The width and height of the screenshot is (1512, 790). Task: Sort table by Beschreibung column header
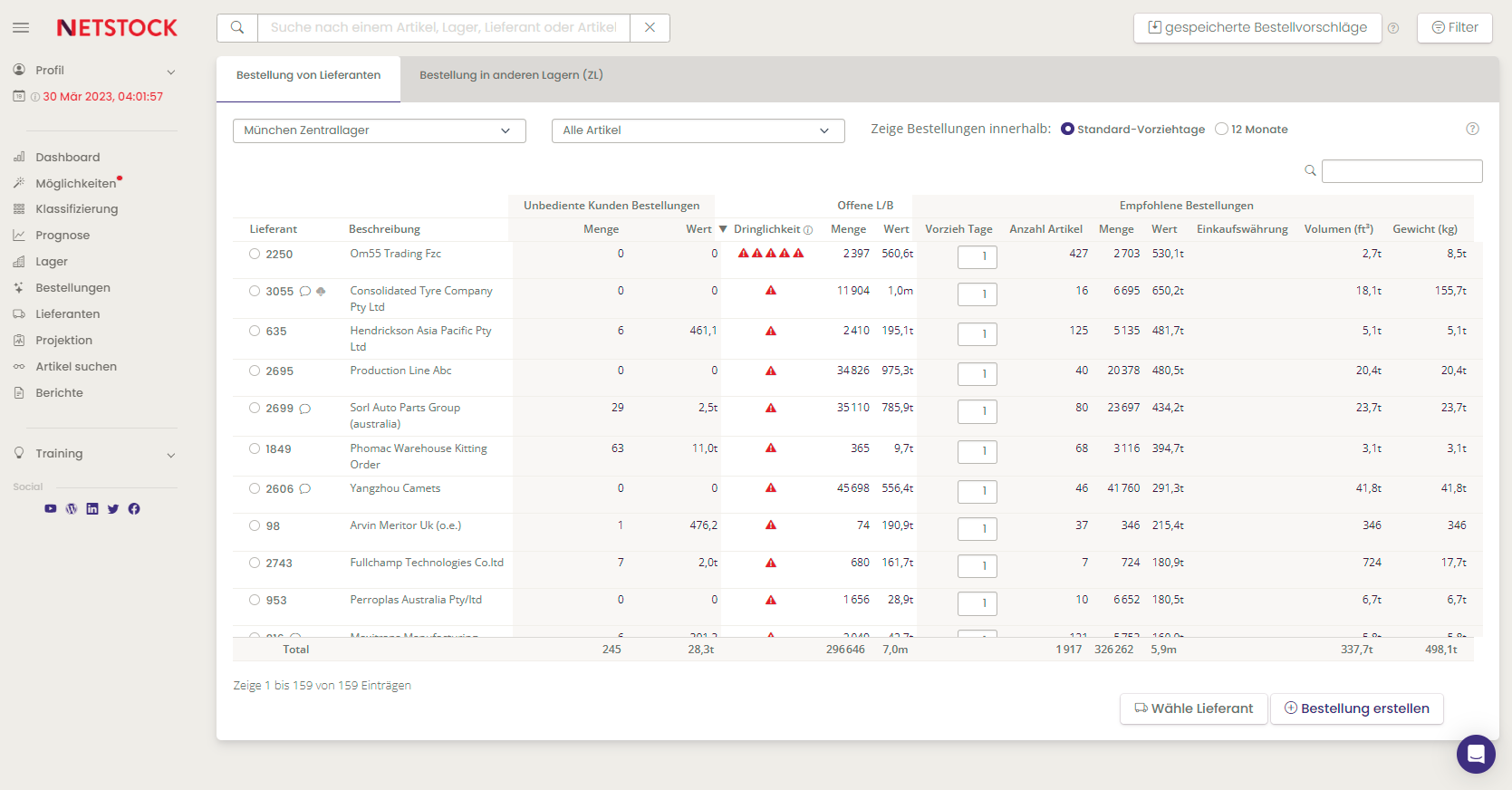point(384,229)
